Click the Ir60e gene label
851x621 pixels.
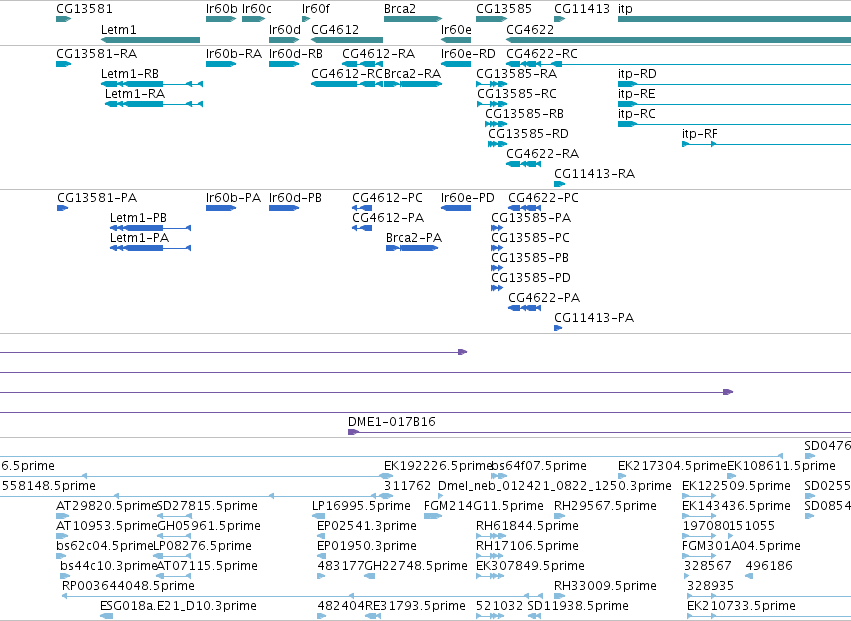(456, 29)
